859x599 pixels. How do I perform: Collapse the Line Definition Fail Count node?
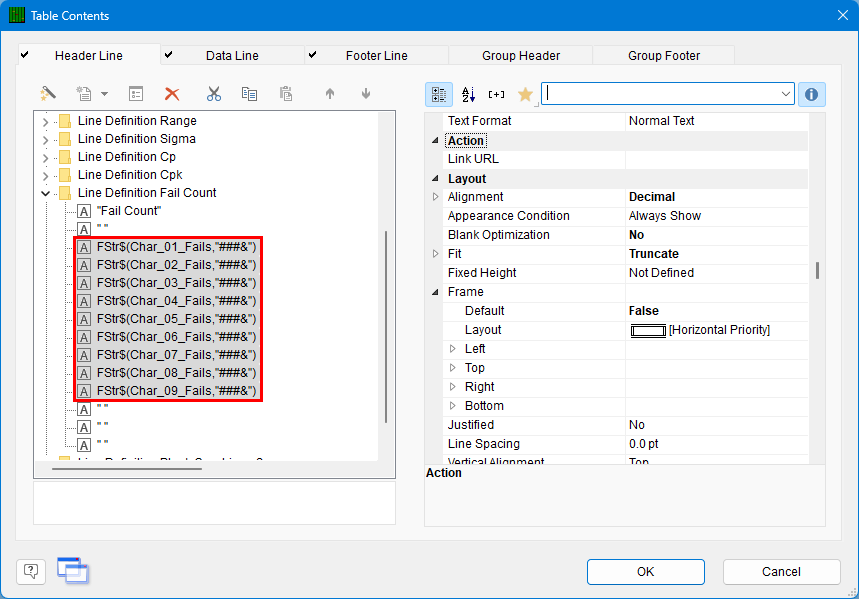[45, 193]
